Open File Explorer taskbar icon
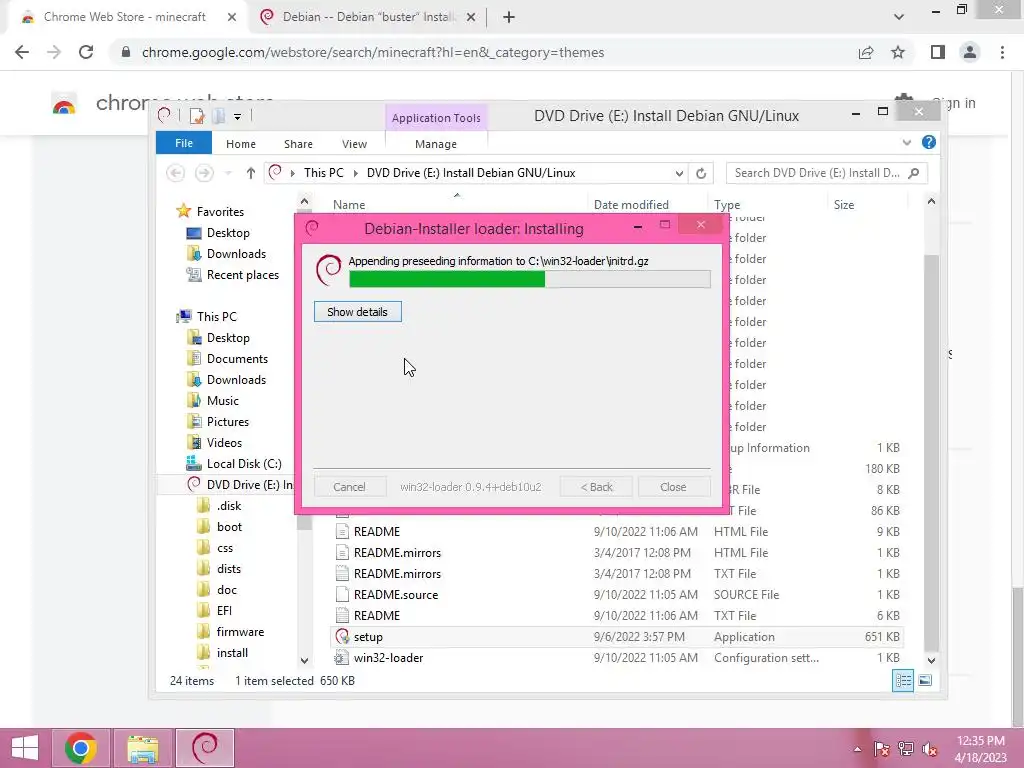This screenshot has height=768, width=1024. coord(142,748)
